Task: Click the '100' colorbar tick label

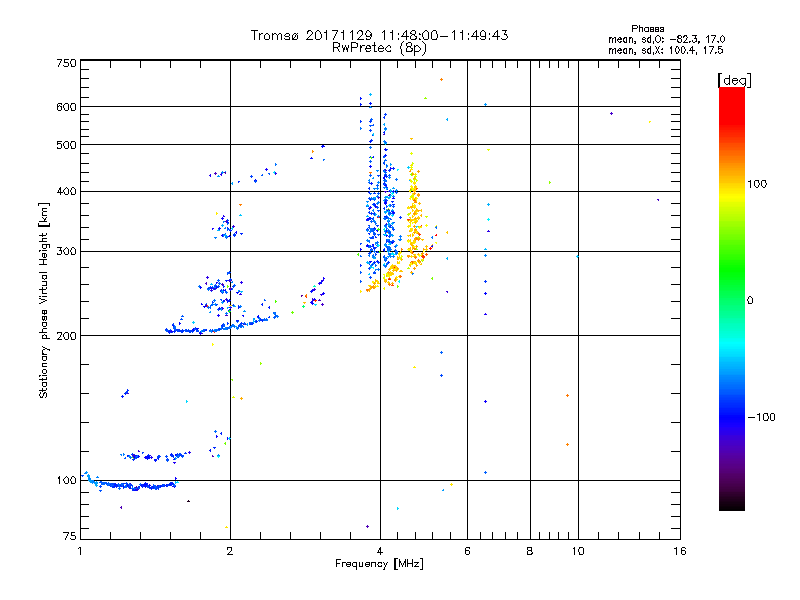Action: coord(757,184)
